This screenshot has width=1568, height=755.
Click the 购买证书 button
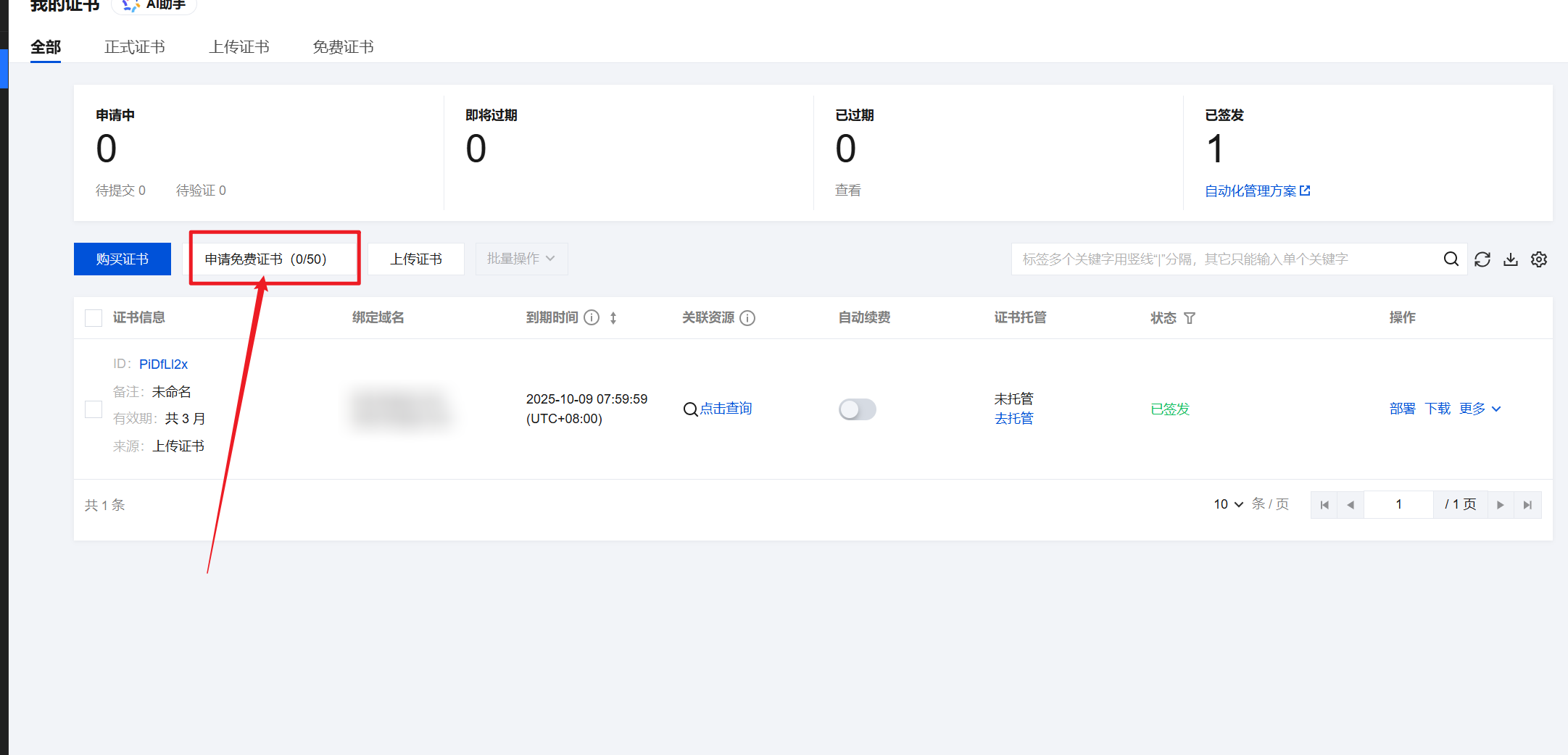tap(122, 259)
